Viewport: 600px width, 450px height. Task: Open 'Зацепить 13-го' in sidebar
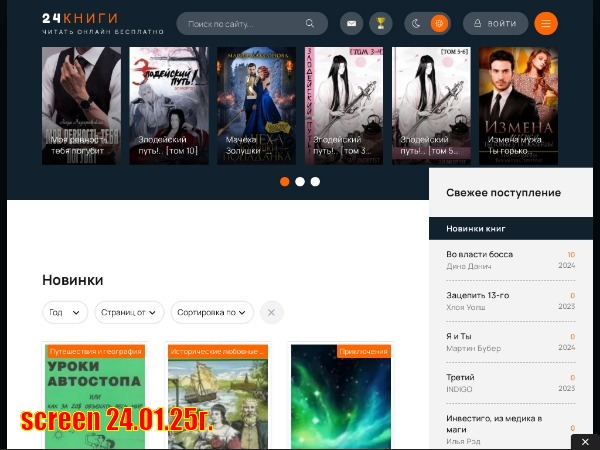478,295
